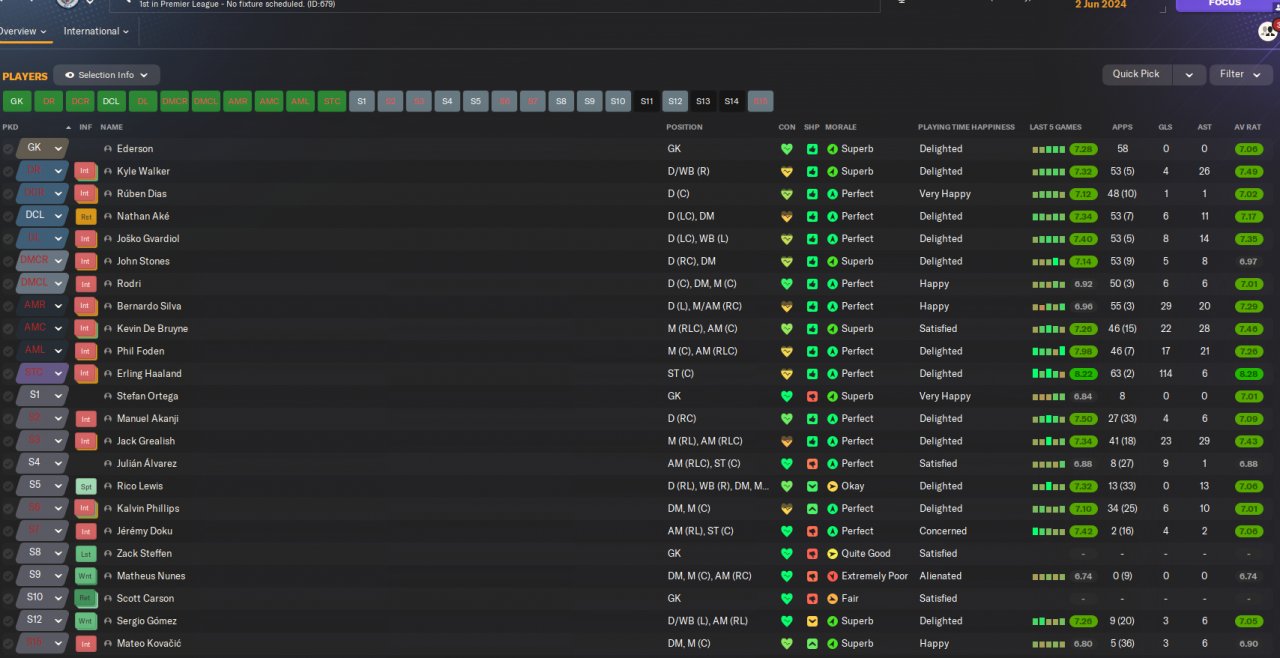Sort by the AV RAT column header
Screen dimensions: 1280x658
pyautogui.click(x=1247, y=127)
